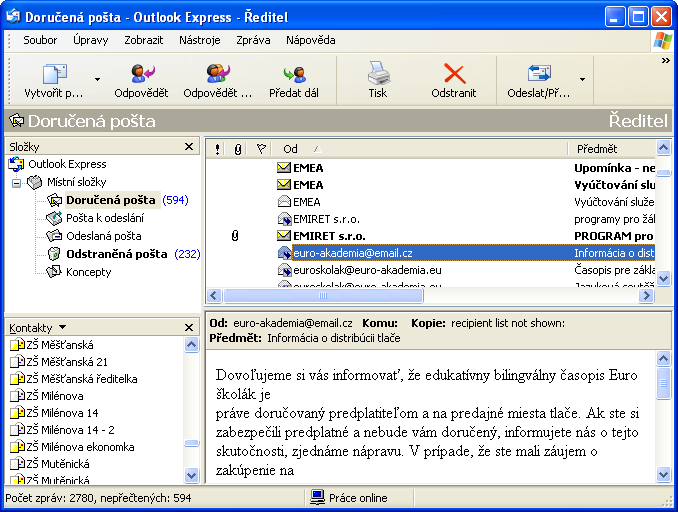Screen dimensions: 678x512
Task: Open the Soubor menu
Action: tap(40, 40)
